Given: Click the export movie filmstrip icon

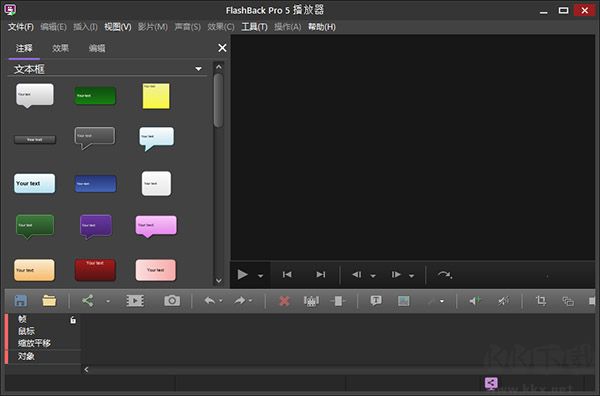Looking at the screenshot, I should click(135, 301).
